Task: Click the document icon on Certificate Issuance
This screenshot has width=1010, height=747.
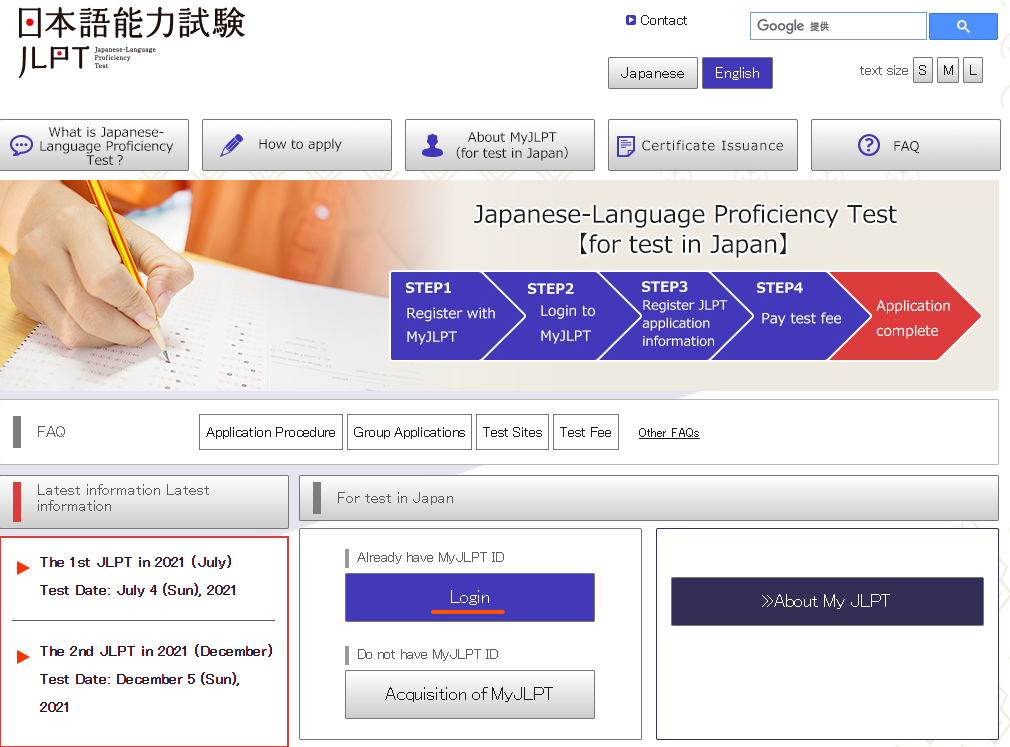Action: 626,146
